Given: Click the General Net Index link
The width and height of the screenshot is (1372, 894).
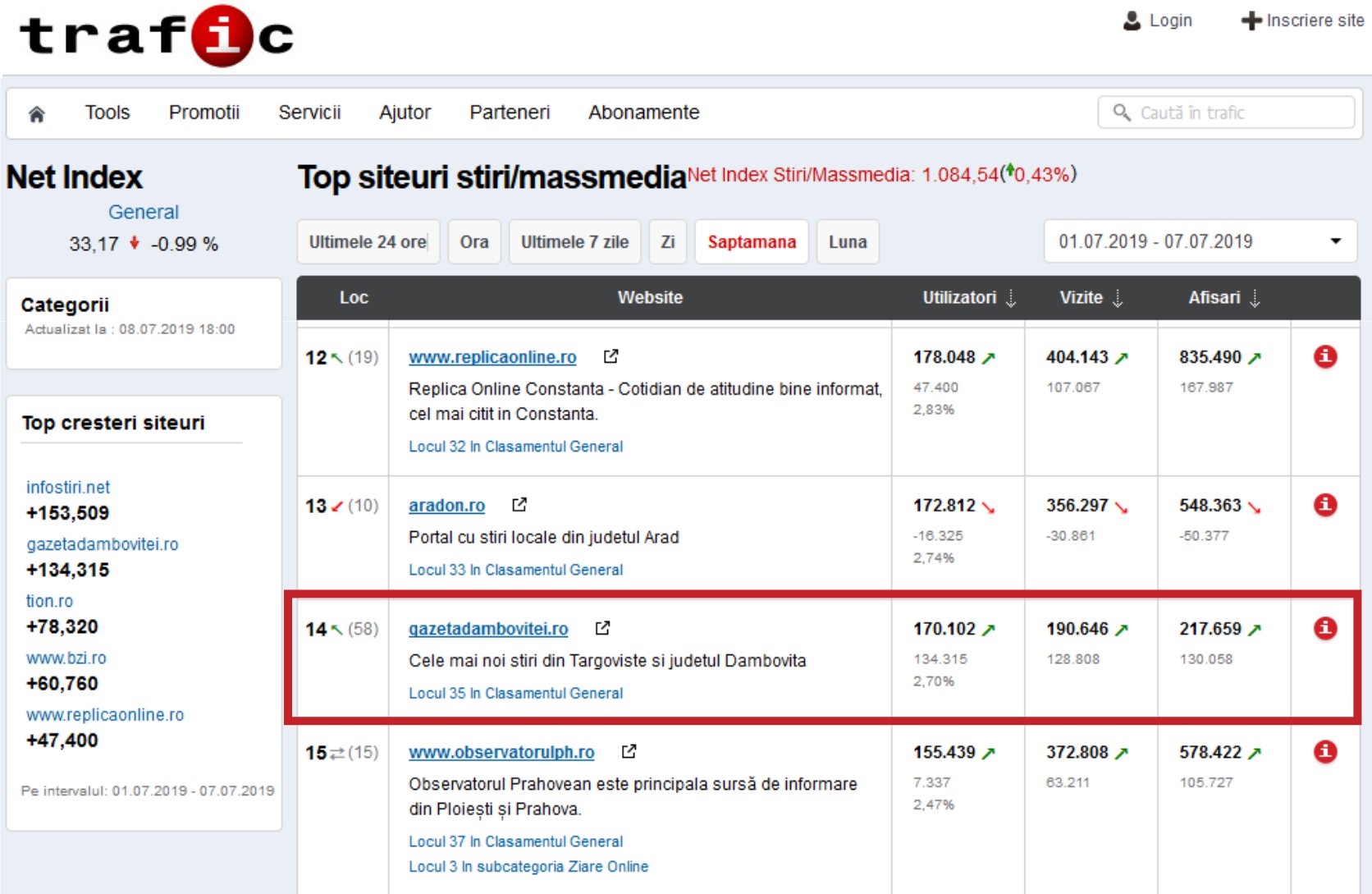Looking at the screenshot, I should click(x=144, y=212).
